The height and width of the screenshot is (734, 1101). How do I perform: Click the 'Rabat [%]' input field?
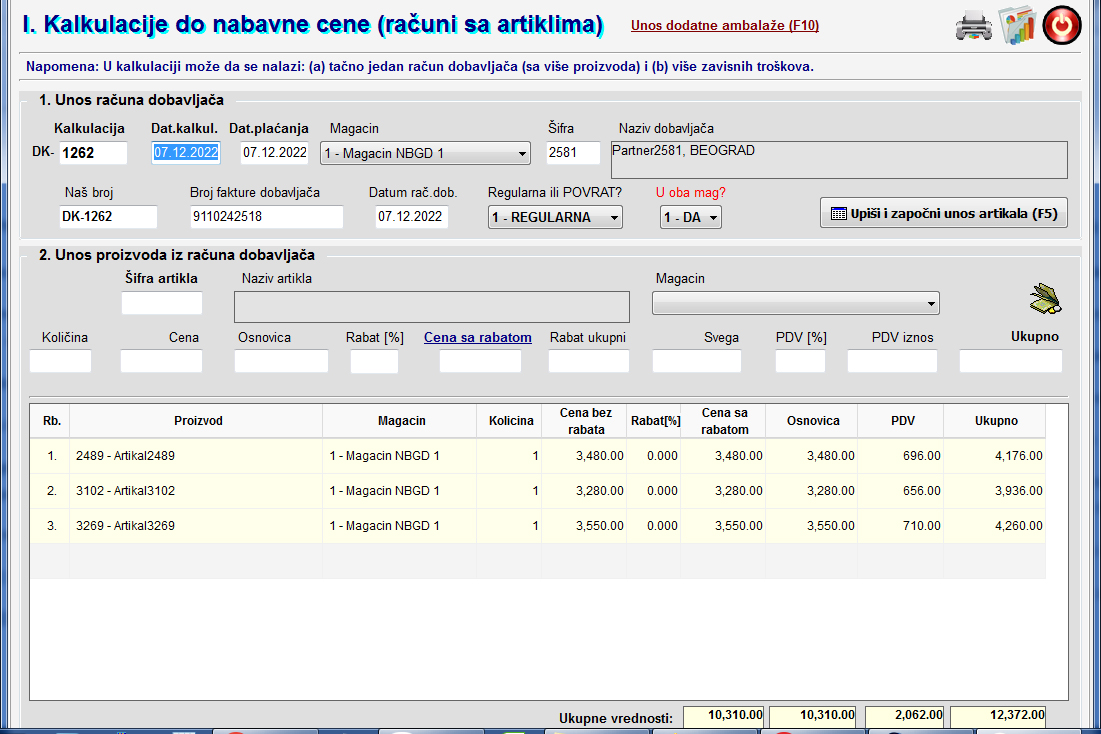point(374,361)
